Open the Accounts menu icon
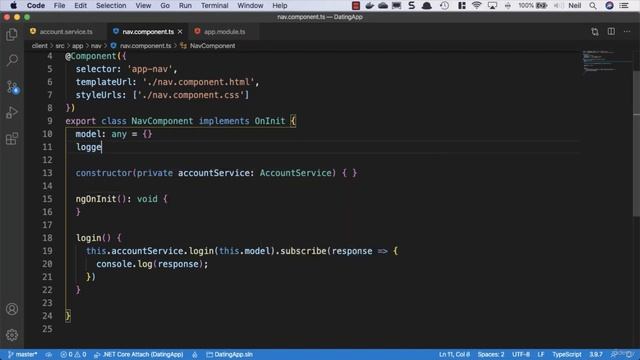Viewport: 640px width, 360px height. click(12, 309)
